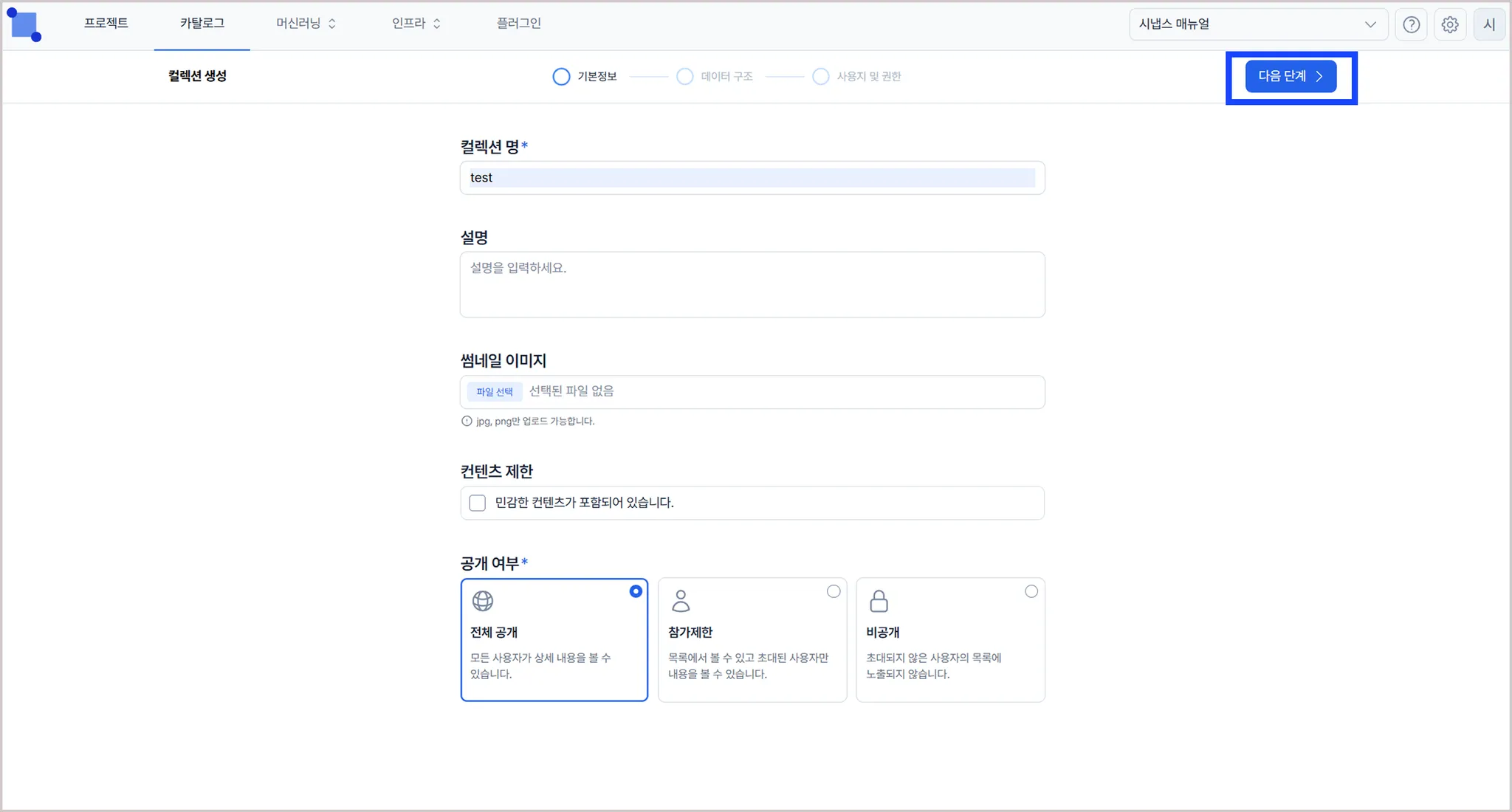The width and height of the screenshot is (1512, 812).
Task: Click the info icon beside jpg, png note
Action: click(x=467, y=421)
